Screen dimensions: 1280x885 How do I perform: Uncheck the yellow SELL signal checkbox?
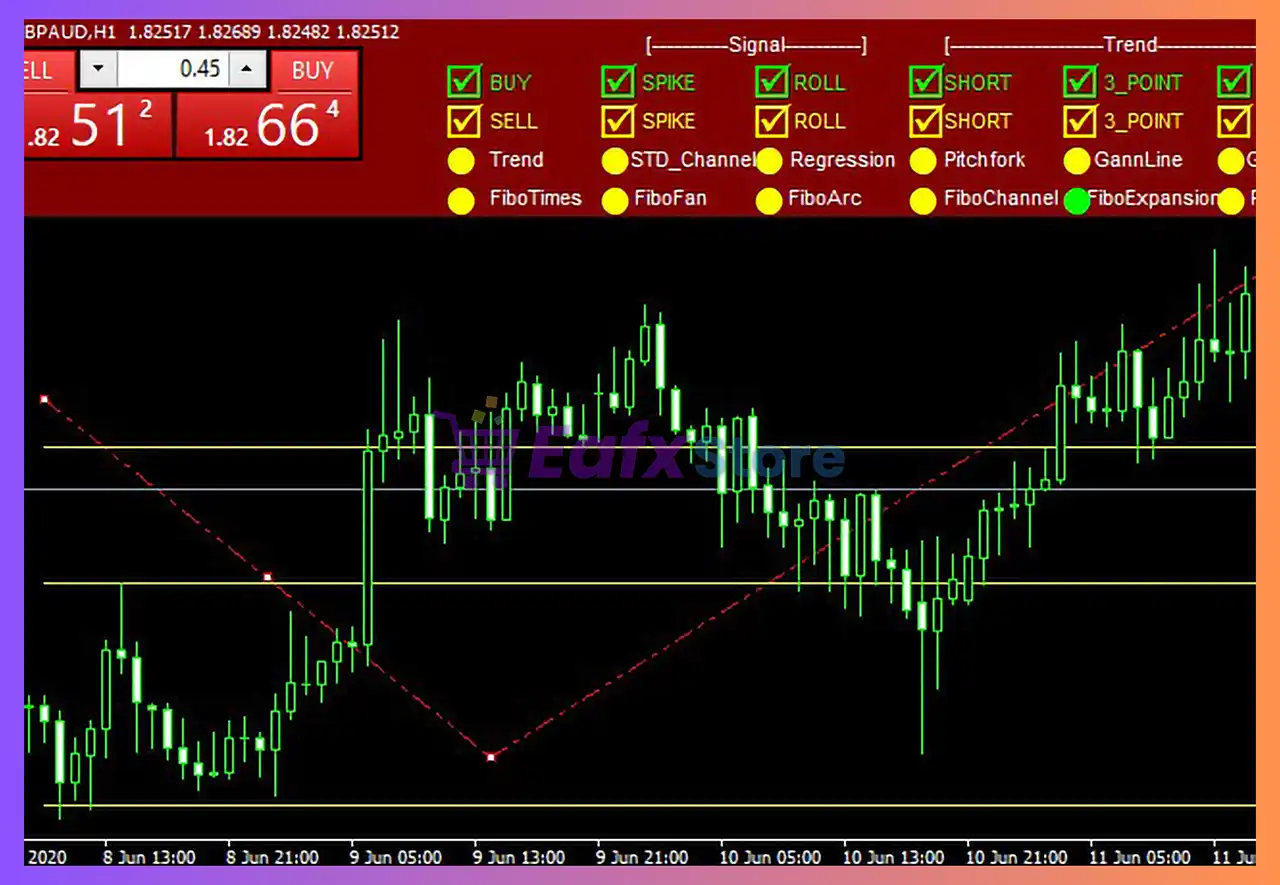(465, 121)
